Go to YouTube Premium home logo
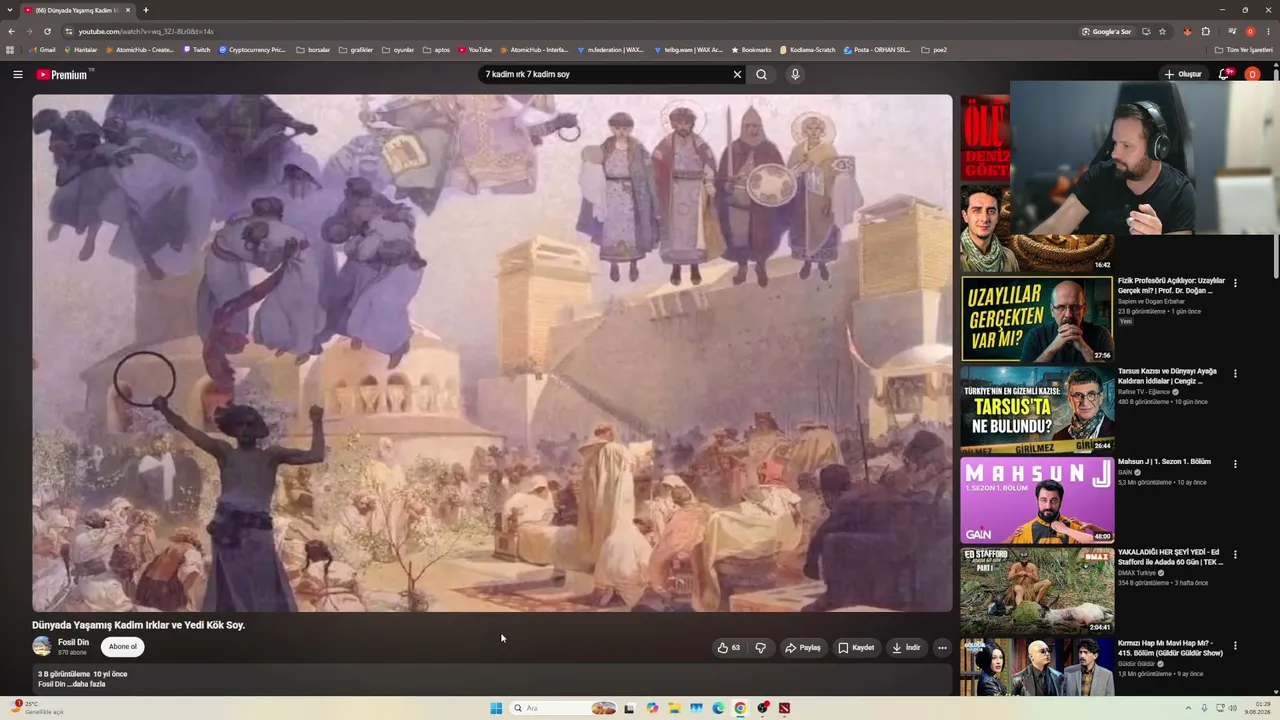The width and height of the screenshot is (1280, 720). pyautogui.click(x=62, y=74)
